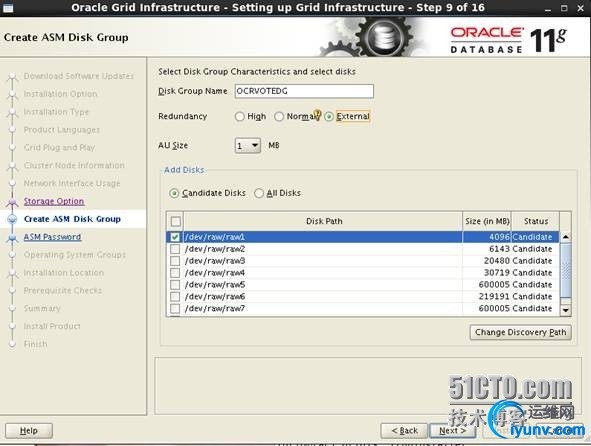Viewport: 591px width, 446px height.
Task: Click the Help button
Action: click(x=29, y=431)
